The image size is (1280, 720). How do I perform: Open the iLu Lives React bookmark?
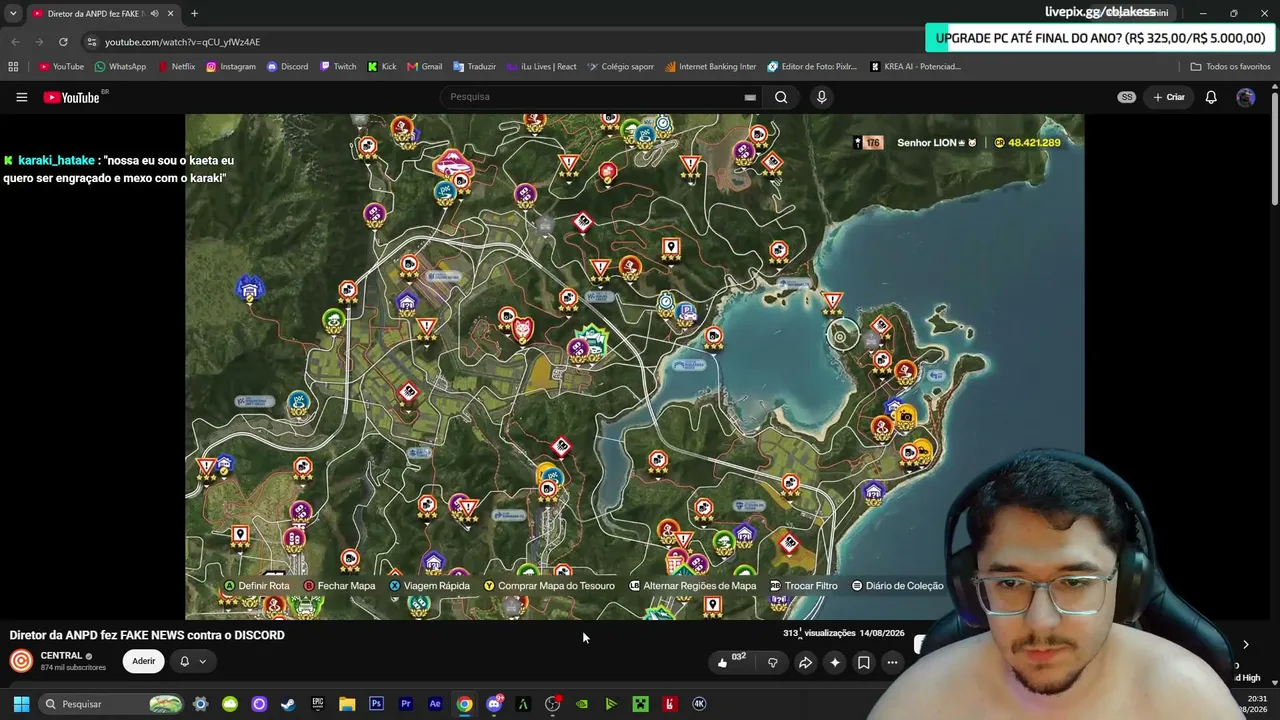541,67
